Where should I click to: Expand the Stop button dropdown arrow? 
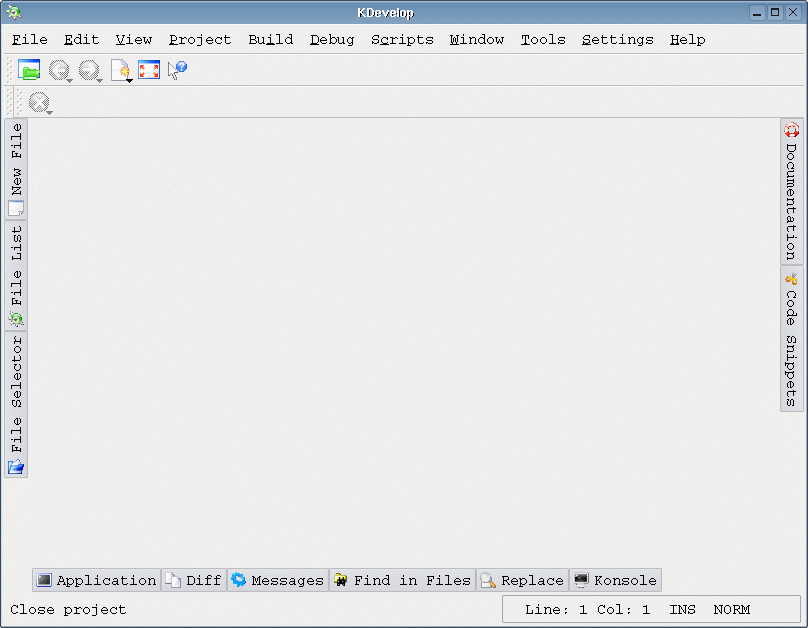(x=49, y=113)
